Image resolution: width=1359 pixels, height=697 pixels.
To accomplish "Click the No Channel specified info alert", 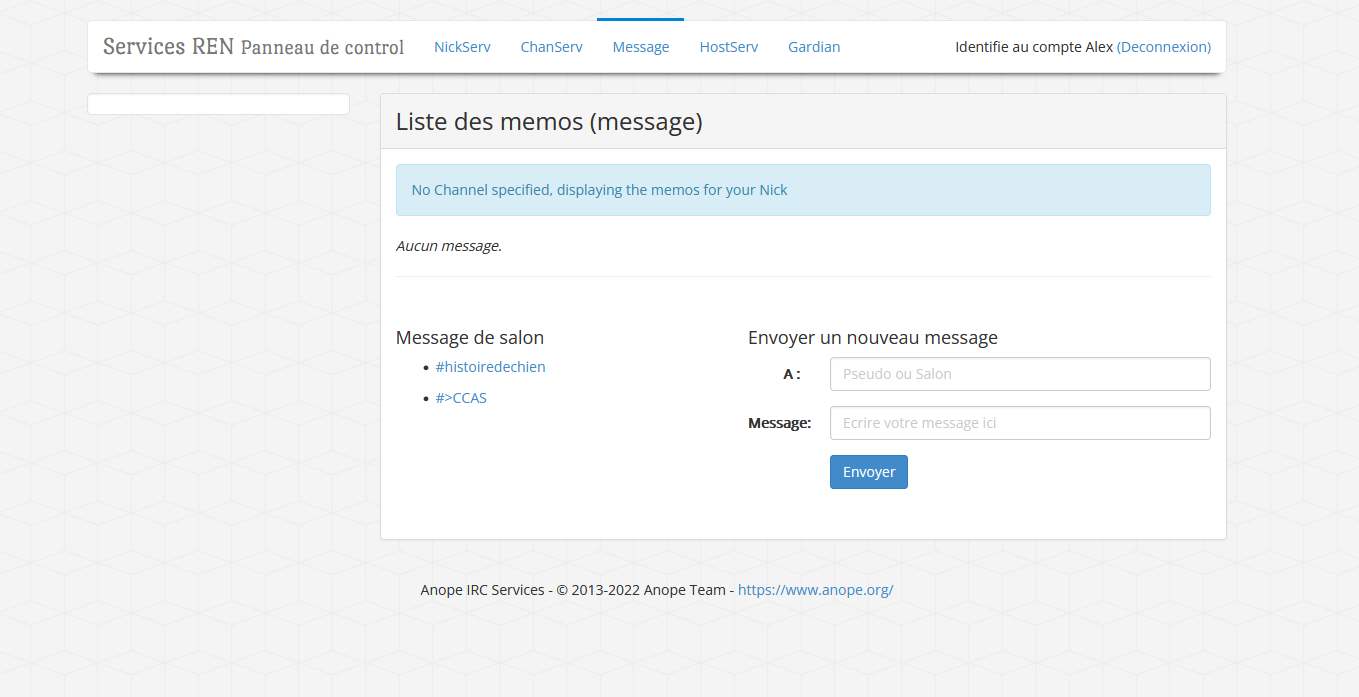I will (x=802, y=190).
